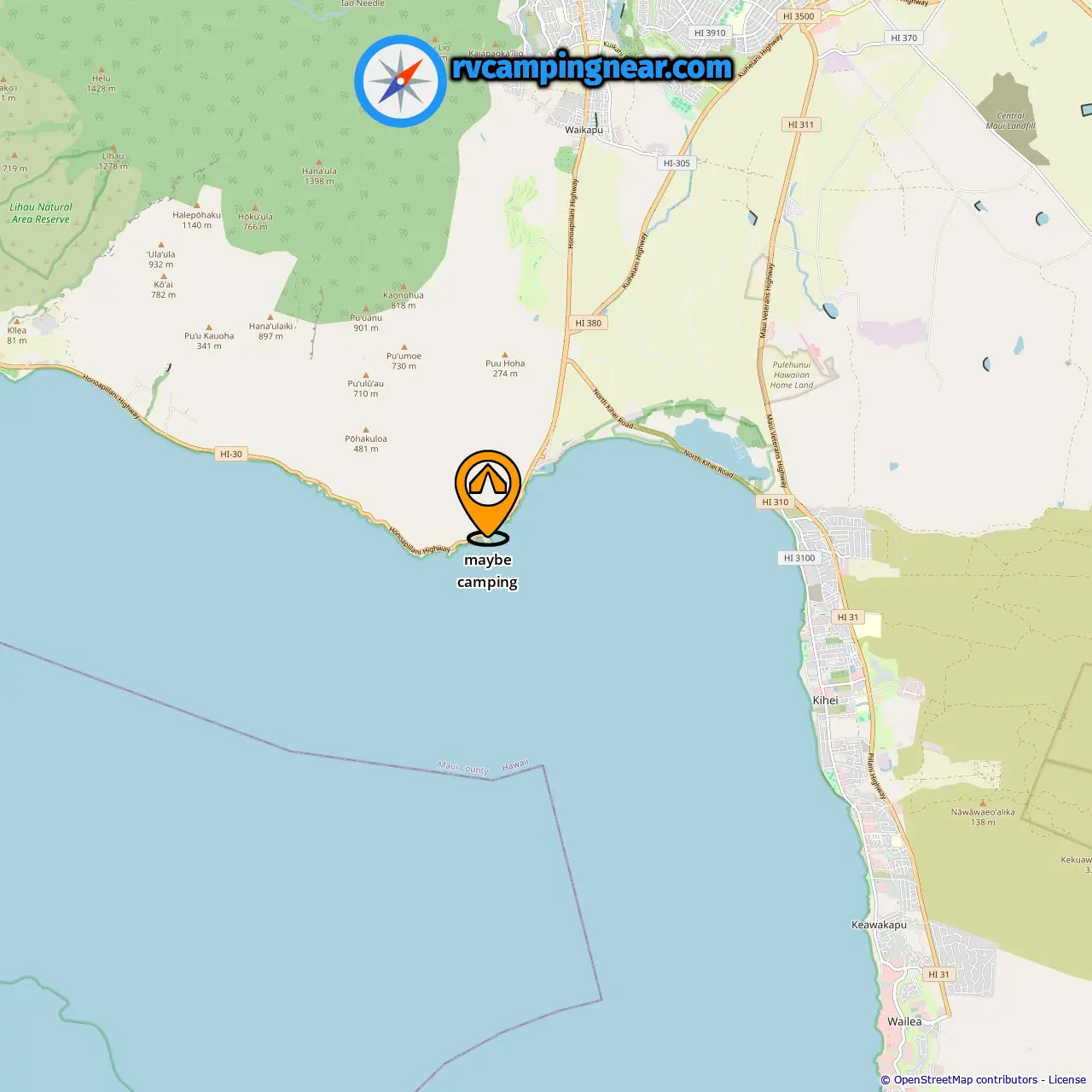Screen dimensions: 1092x1092
Task: Click the orange camping tent map pin
Action: point(487,497)
